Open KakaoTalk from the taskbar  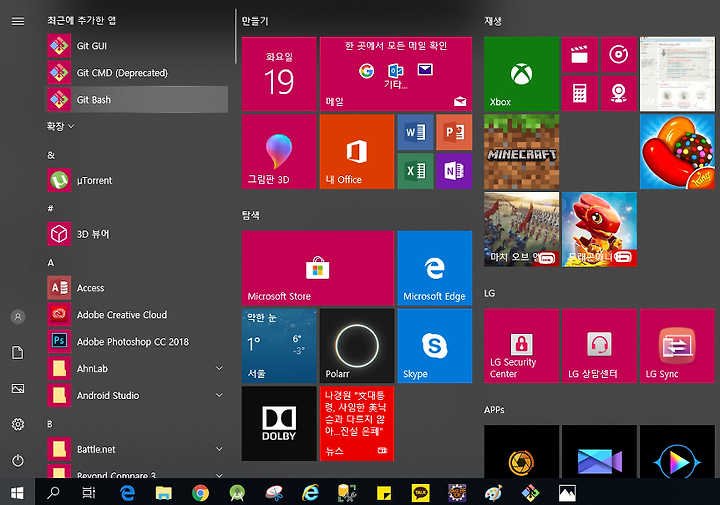(420, 493)
